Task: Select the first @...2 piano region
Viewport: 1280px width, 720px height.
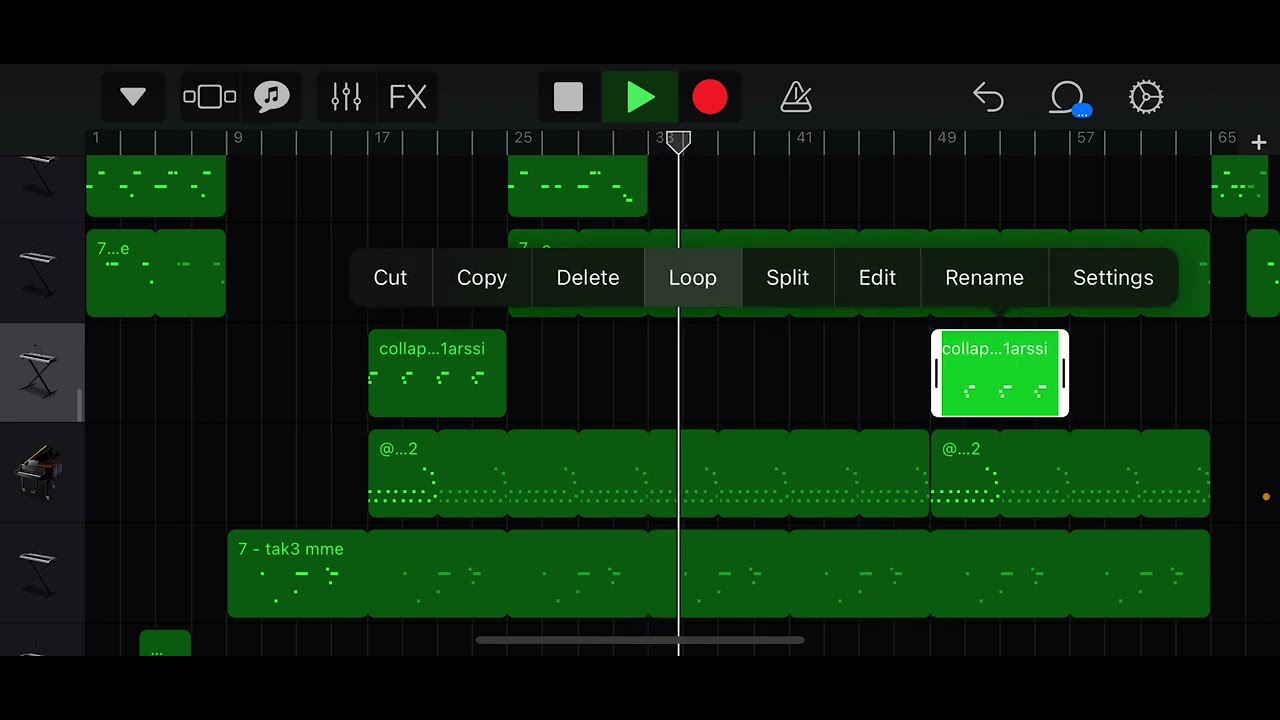Action: (x=648, y=473)
